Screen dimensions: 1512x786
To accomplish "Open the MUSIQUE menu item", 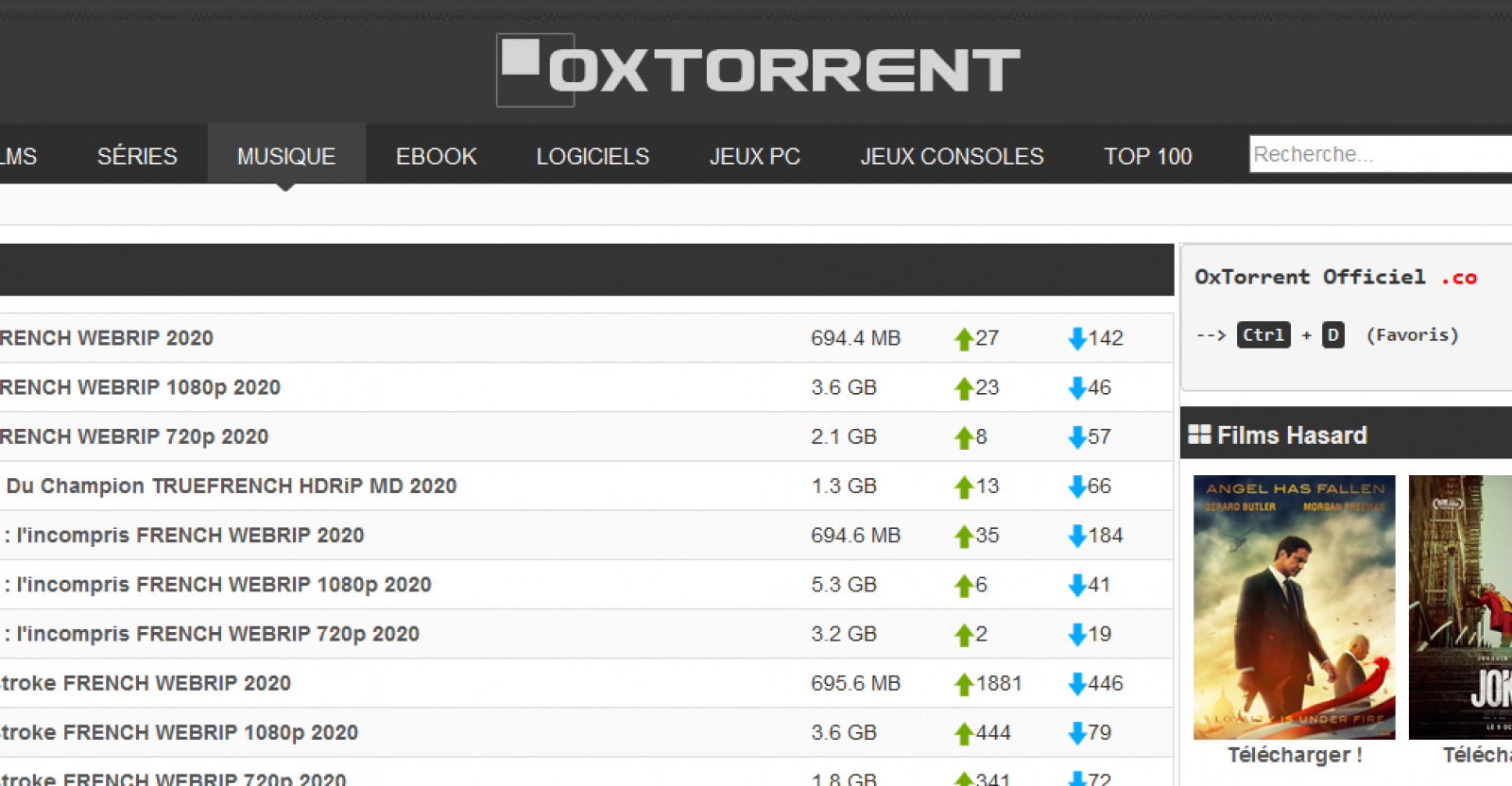I will tap(286, 156).
